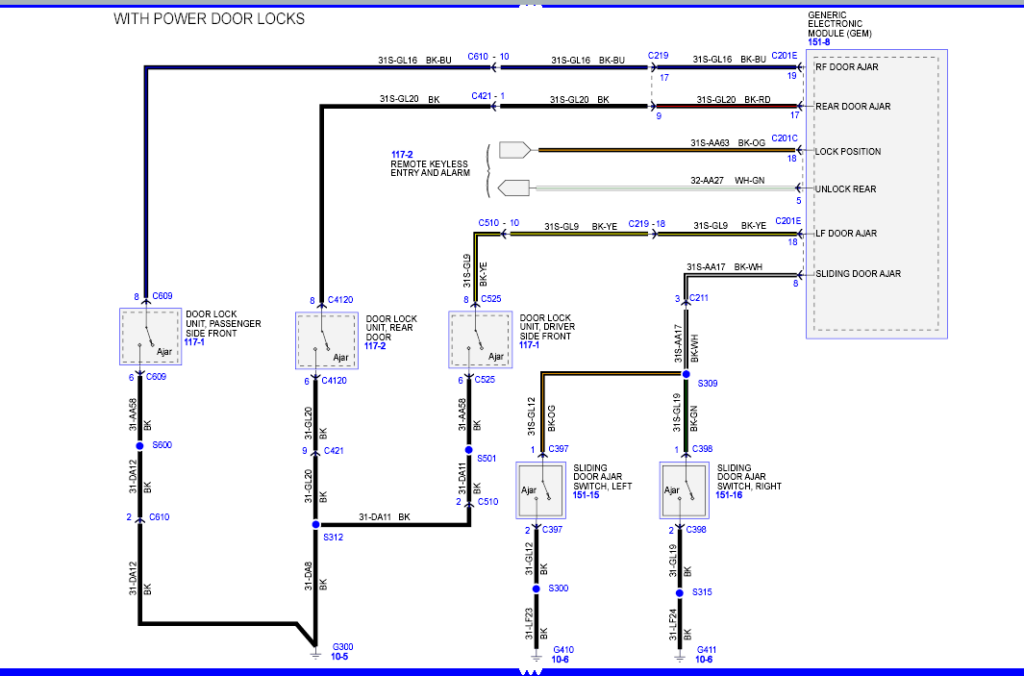Select the G300 ground label

click(342, 647)
